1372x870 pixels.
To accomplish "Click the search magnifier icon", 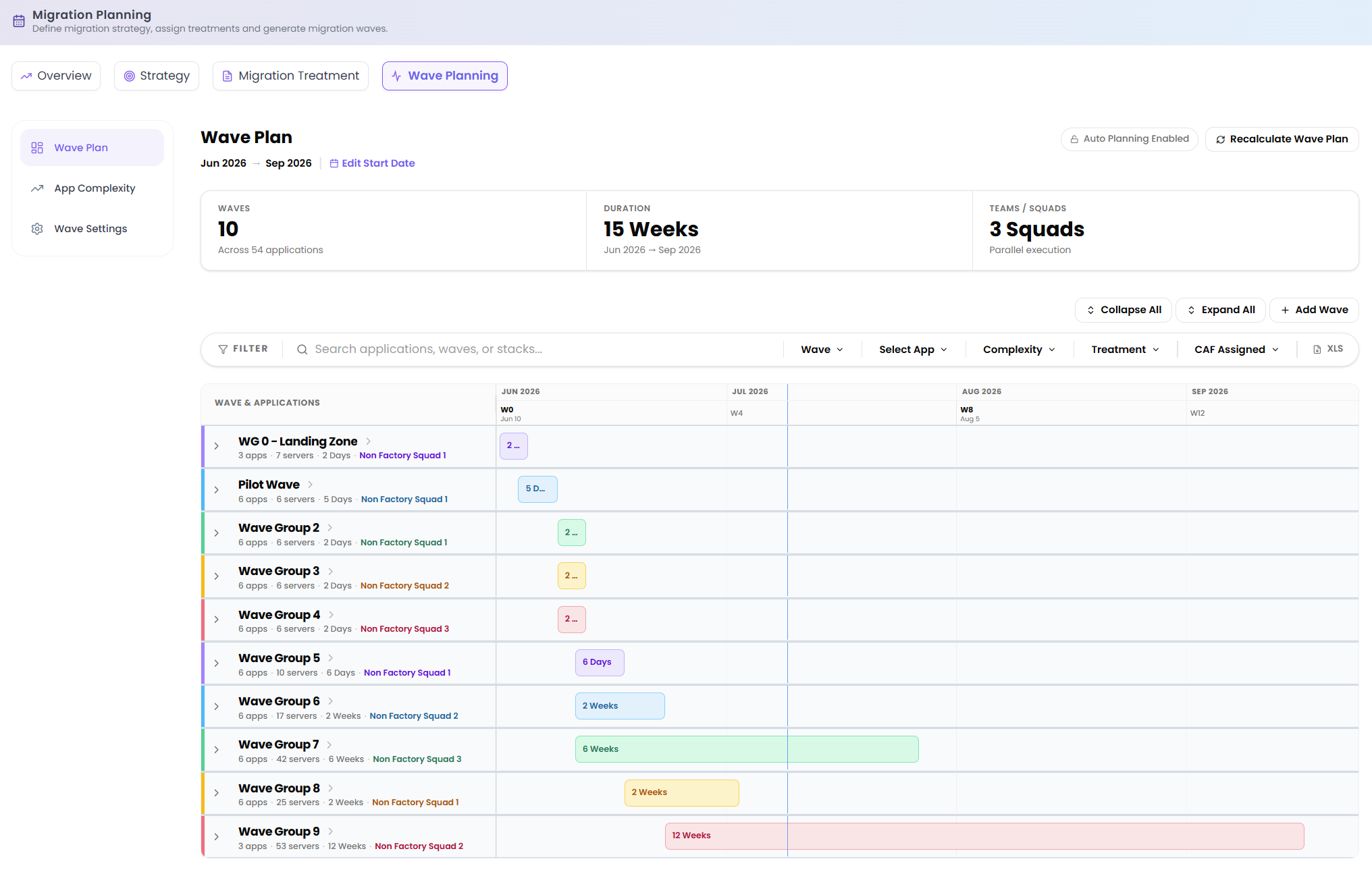I will tap(302, 349).
